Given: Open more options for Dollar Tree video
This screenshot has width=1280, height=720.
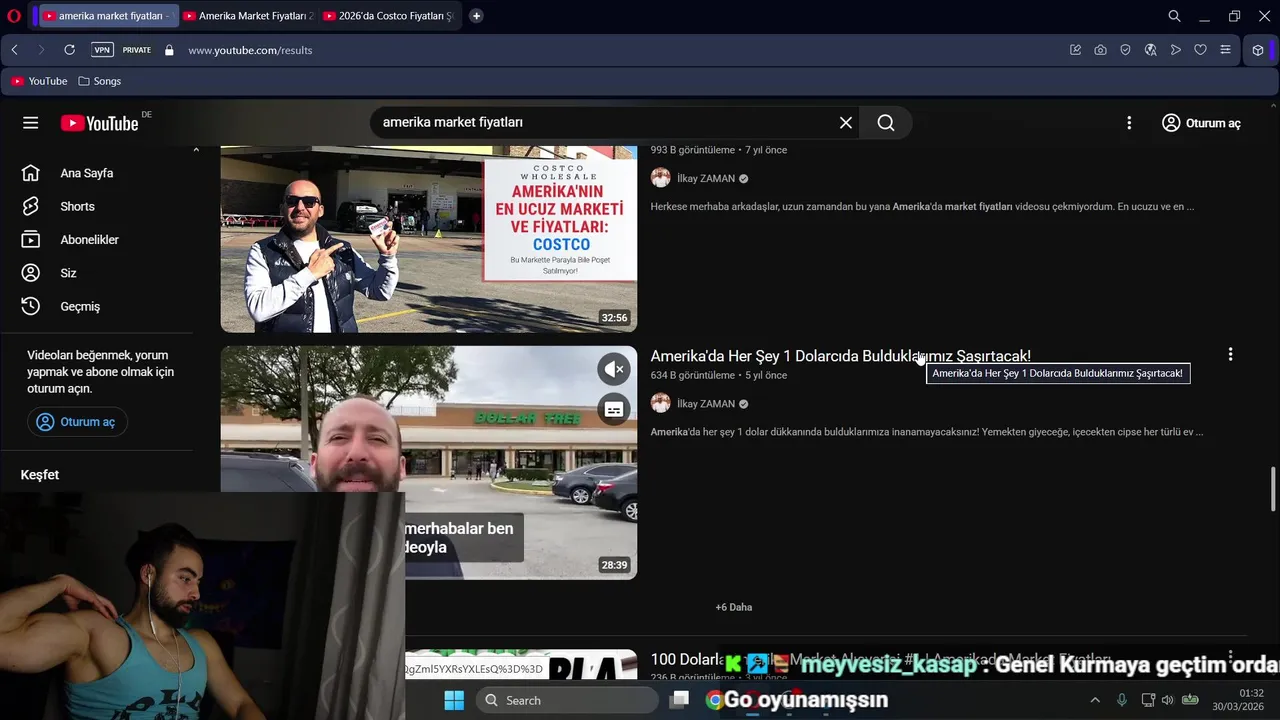Looking at the screenshot, I should pyautogui.click(x=1230, y=354).
